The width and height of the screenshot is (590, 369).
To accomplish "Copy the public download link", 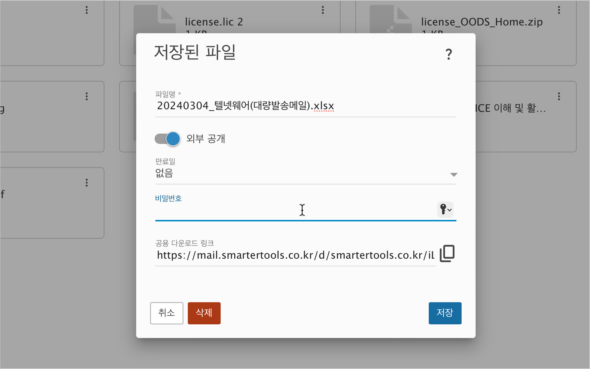I will 447,254.
